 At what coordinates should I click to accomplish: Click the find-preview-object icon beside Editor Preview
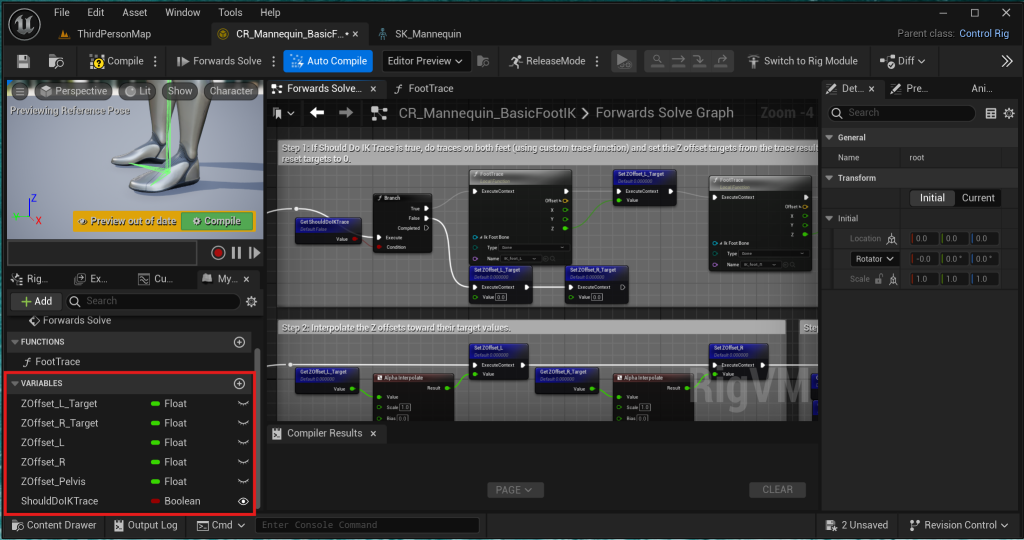[x=483, y=61]
